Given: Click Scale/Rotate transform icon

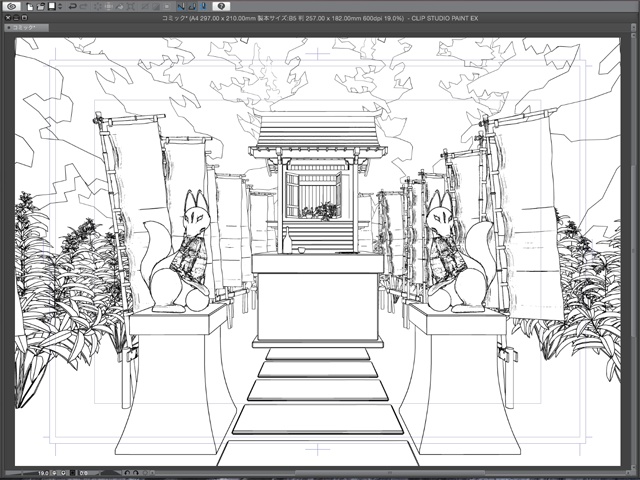Looking at the screenshot, I should coord(131,7).
